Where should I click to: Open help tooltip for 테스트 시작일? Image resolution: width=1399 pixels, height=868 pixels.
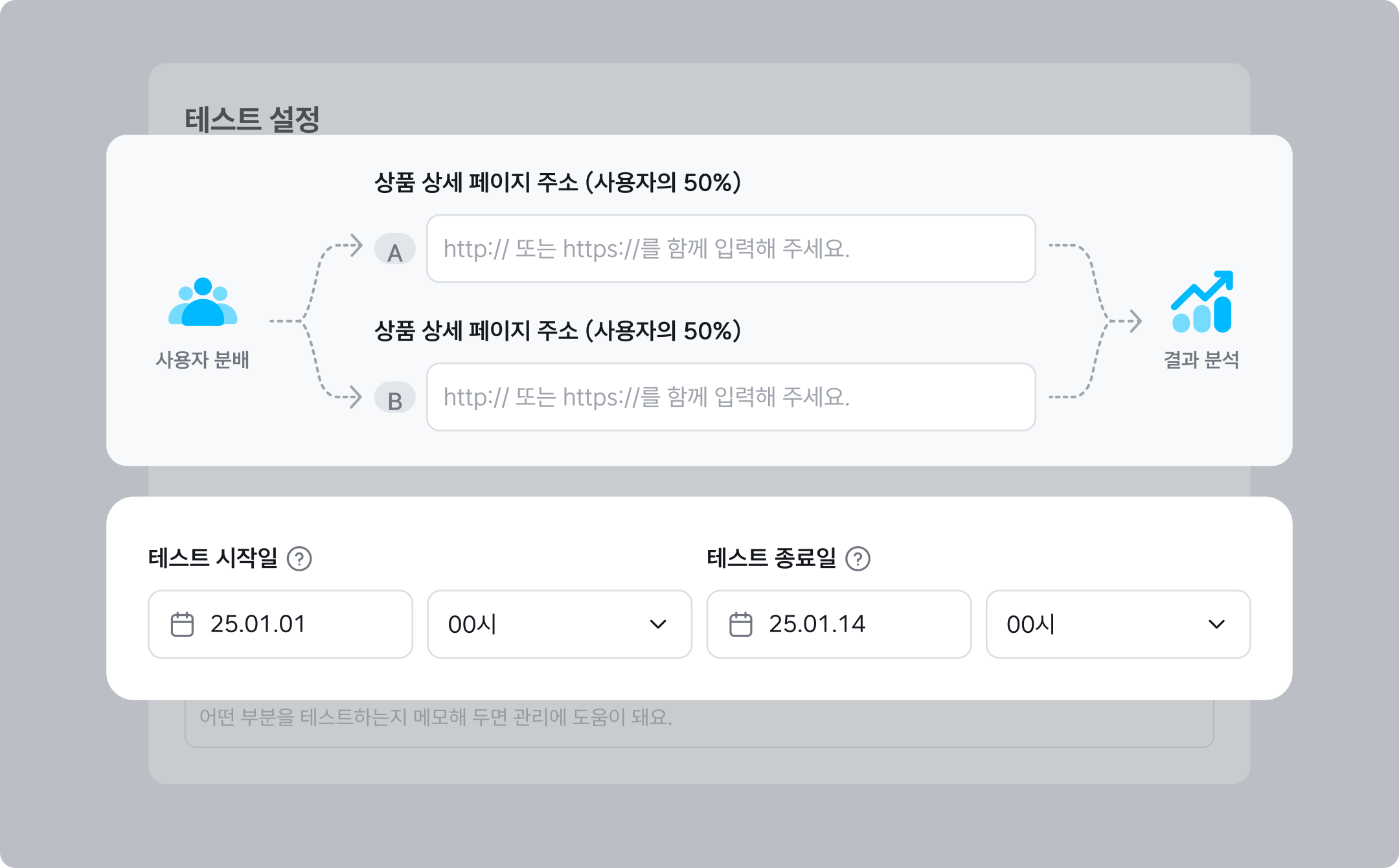coord(299,558)
